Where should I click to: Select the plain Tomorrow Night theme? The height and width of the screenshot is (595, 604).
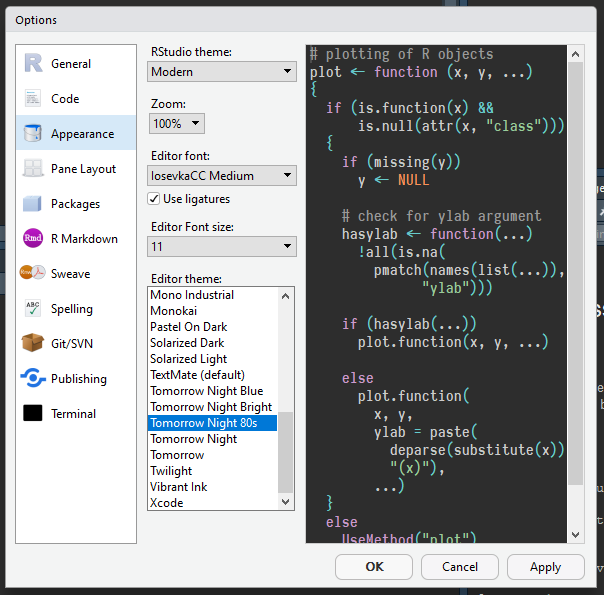(x=213, y=439)
